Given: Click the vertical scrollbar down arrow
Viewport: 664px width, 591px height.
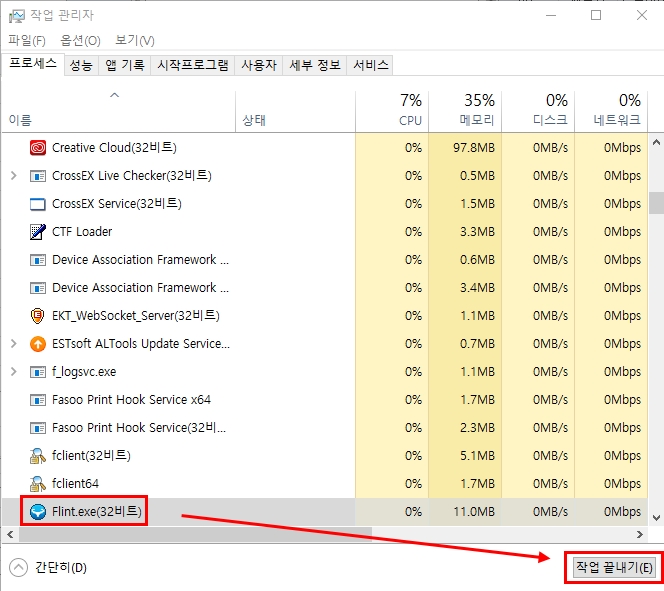Looking at the screenshot, I should click(x=656, y=517).
